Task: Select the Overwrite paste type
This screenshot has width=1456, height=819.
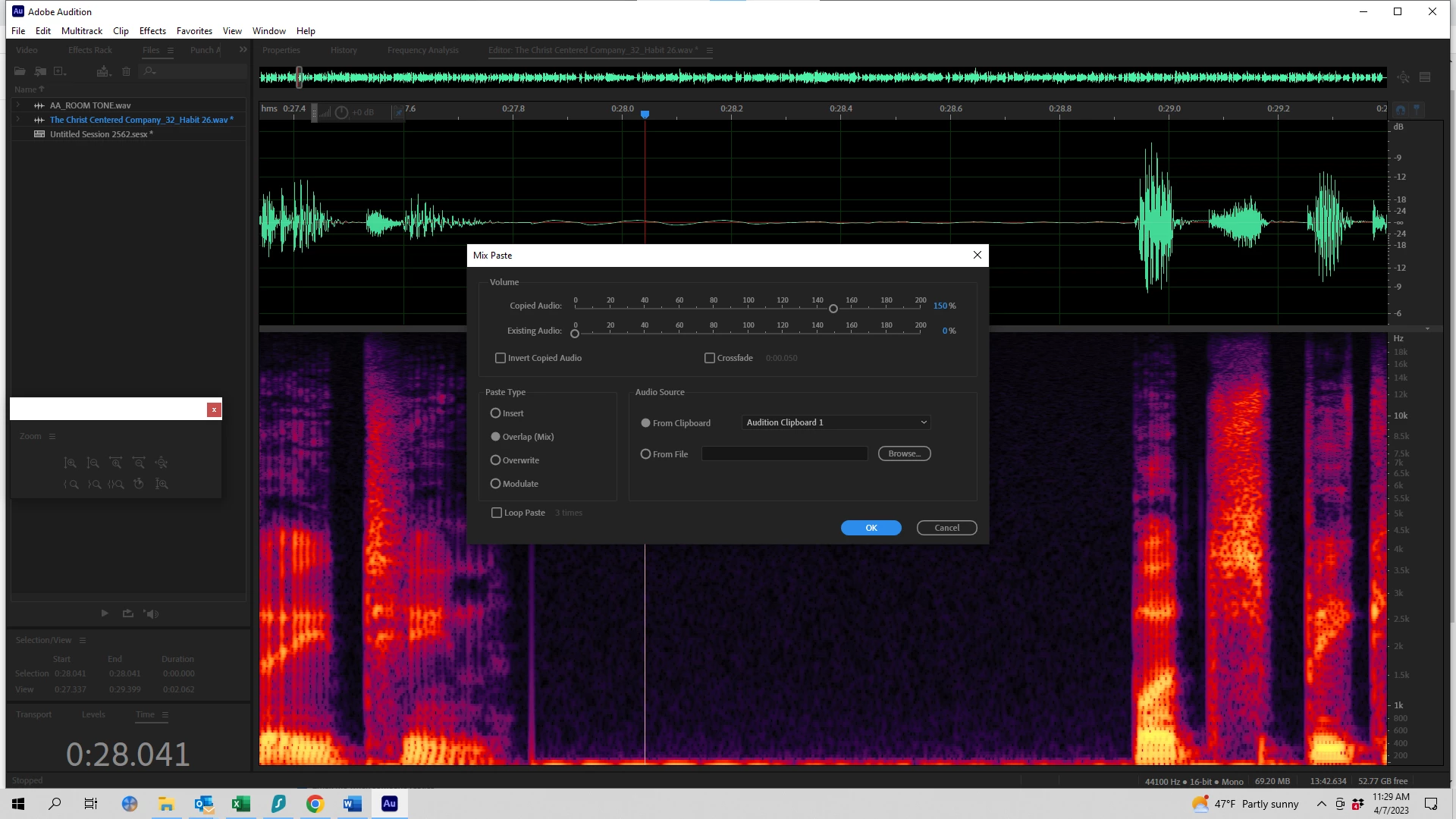Action: click(495, 460)
